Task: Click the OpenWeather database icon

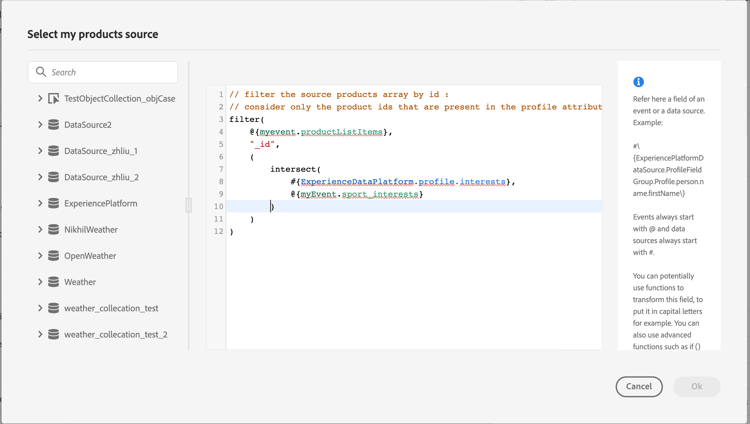Action: pos(54,256)
